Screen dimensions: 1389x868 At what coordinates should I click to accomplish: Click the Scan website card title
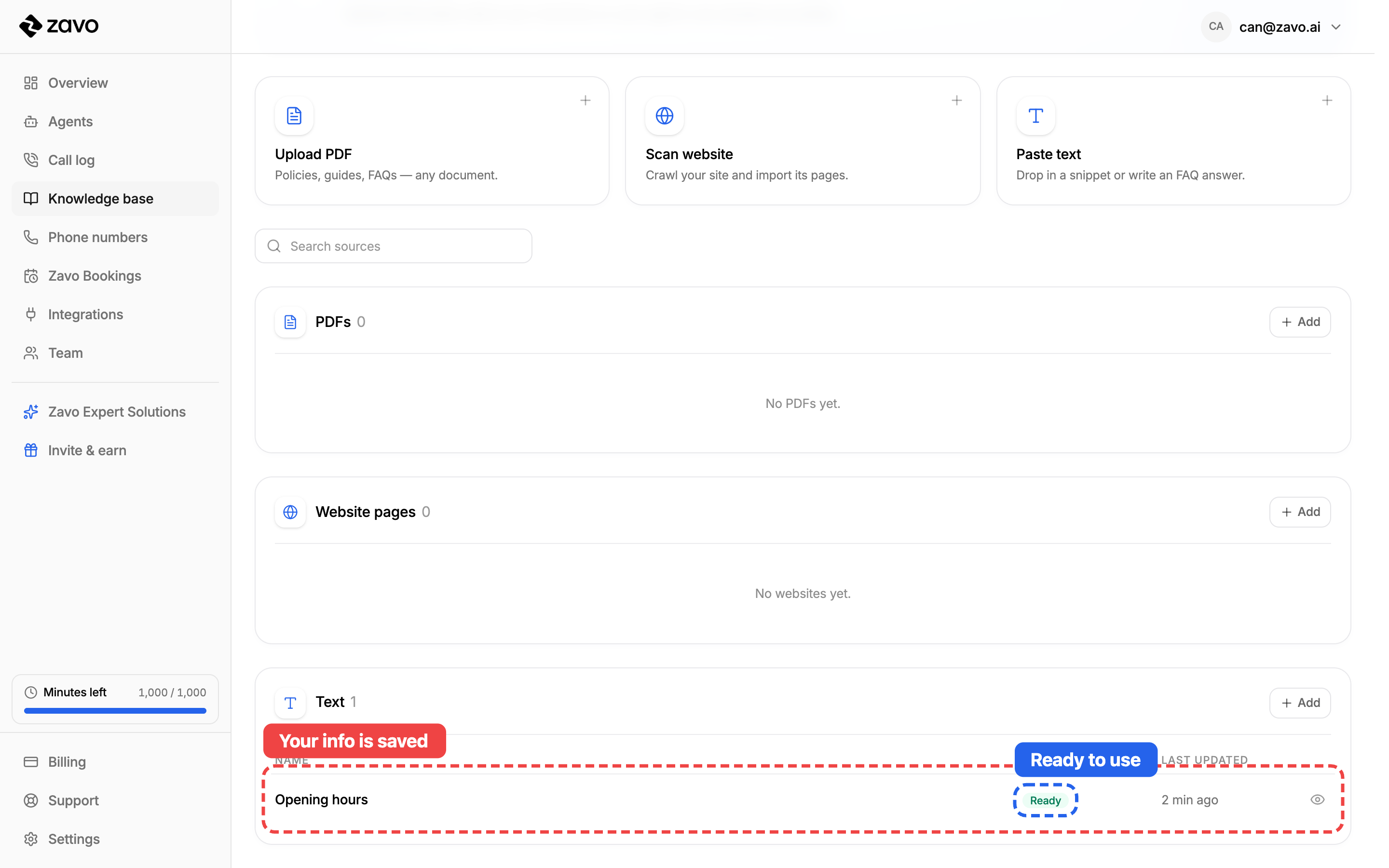click(689, 154)
